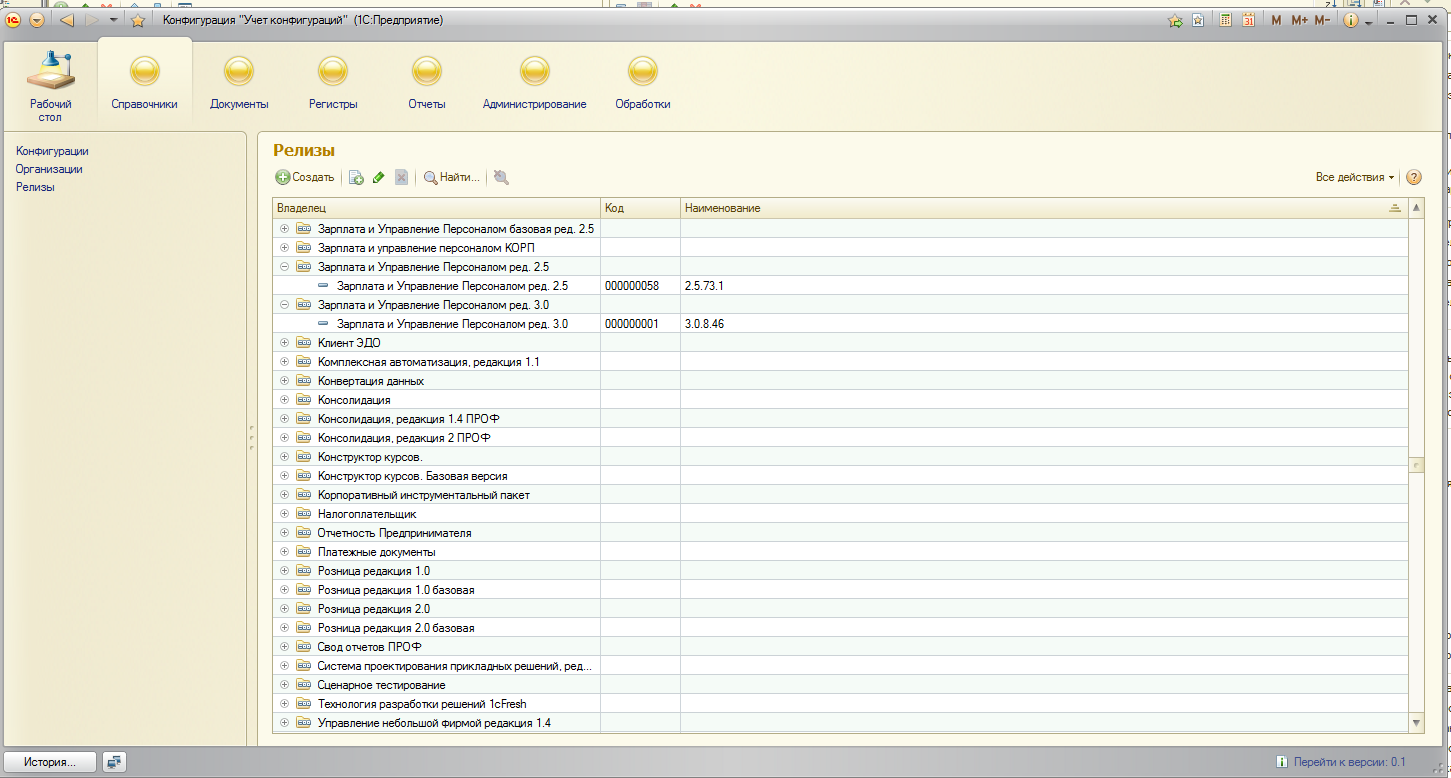Click the M memory button
This screenshot has width=1451, height=778.
1276,20
